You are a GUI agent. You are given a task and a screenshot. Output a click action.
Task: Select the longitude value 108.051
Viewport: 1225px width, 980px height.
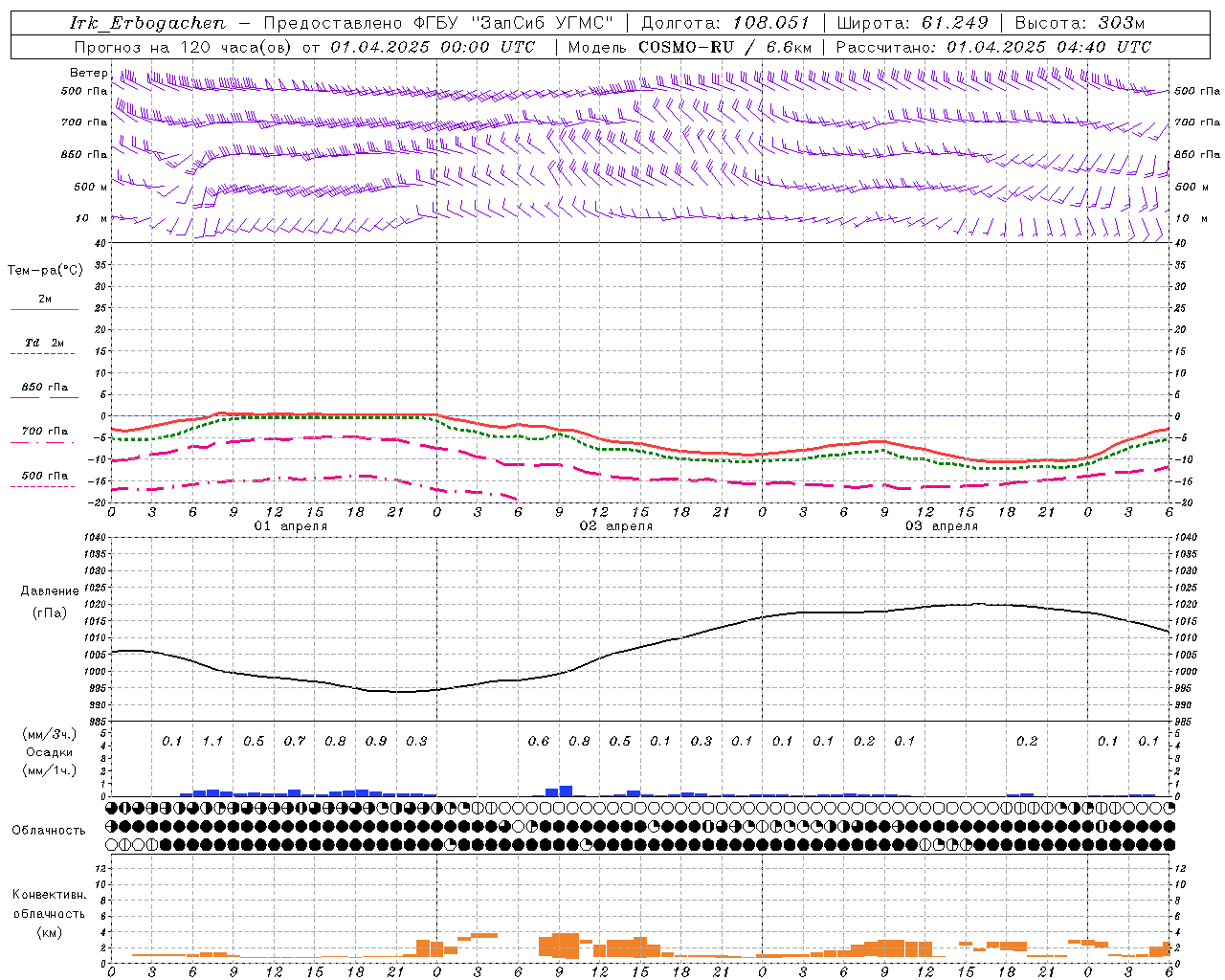[771, 23]
